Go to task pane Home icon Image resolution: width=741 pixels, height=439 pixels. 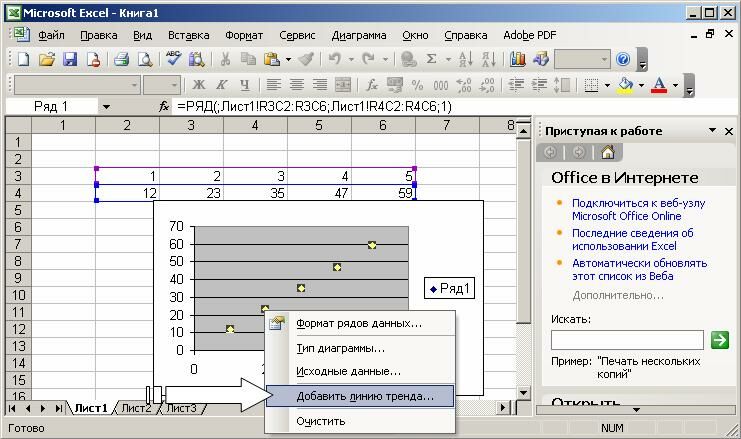tap(608, 152)
